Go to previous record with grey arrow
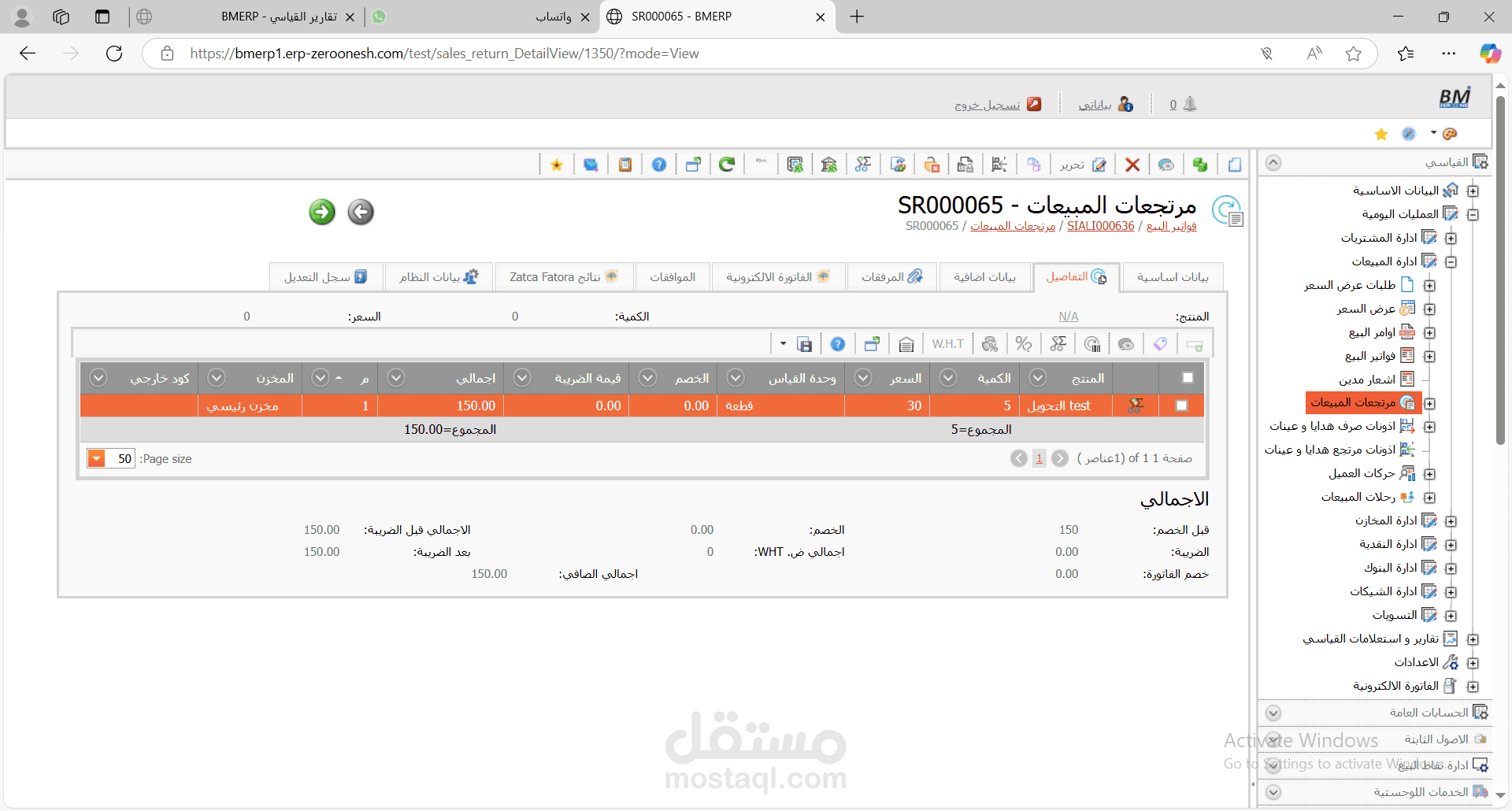The width and height of the screenshot is (1512, 811). click(361, 212)
